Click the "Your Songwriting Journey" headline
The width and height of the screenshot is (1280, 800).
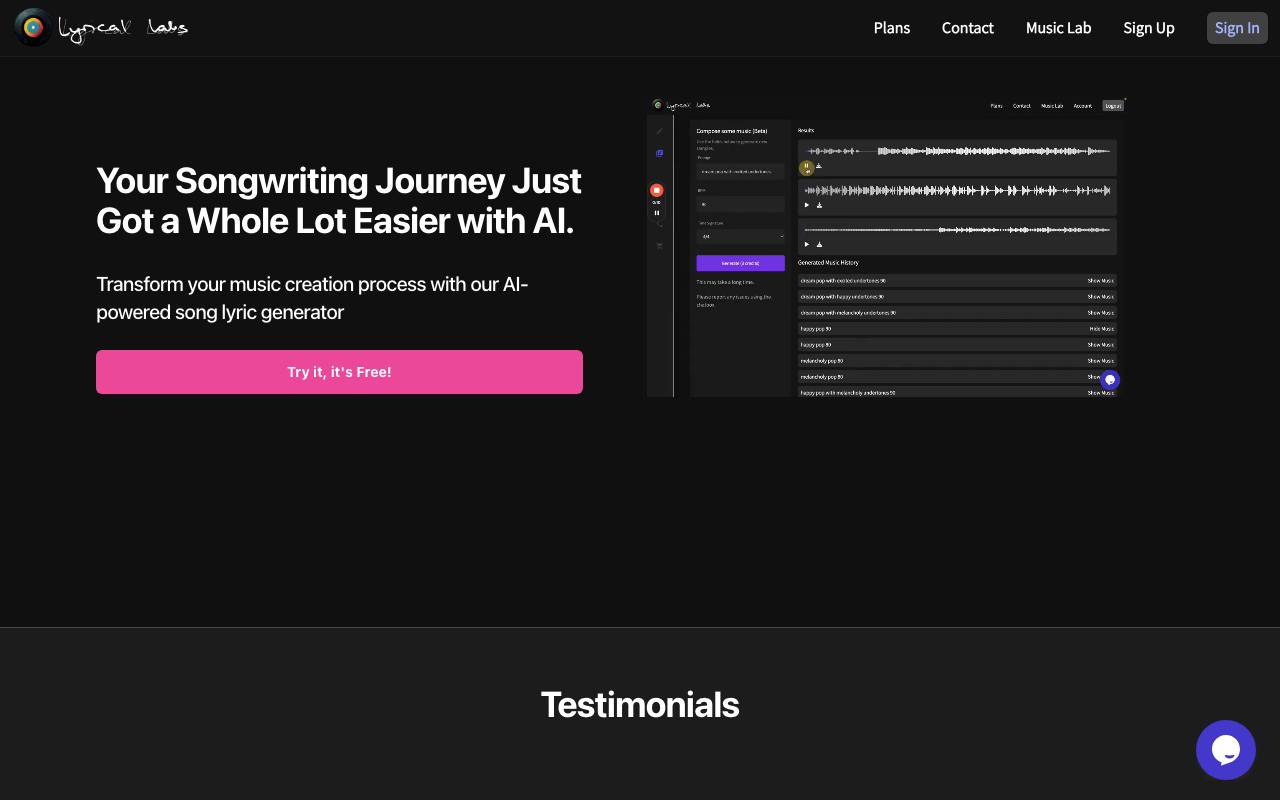[339, 200]
